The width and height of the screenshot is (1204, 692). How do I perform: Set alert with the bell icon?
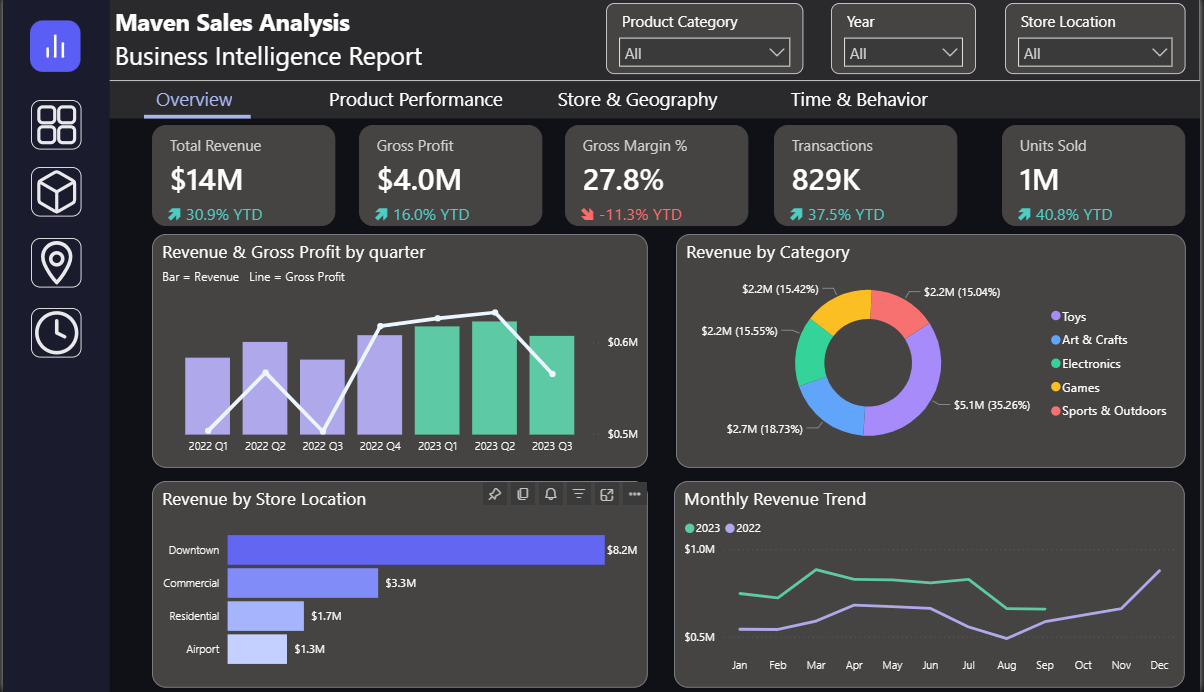pyautogui.click(x=550, y=494)
